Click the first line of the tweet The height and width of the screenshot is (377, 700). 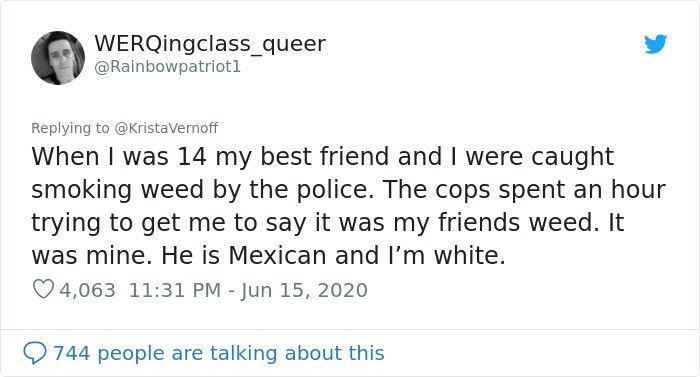click(x=322, y=157)
